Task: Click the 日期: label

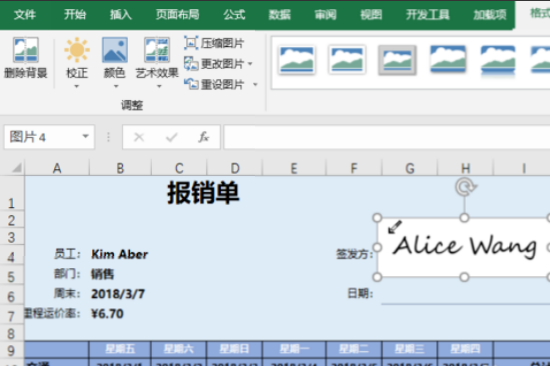Action: pos(360,293)
